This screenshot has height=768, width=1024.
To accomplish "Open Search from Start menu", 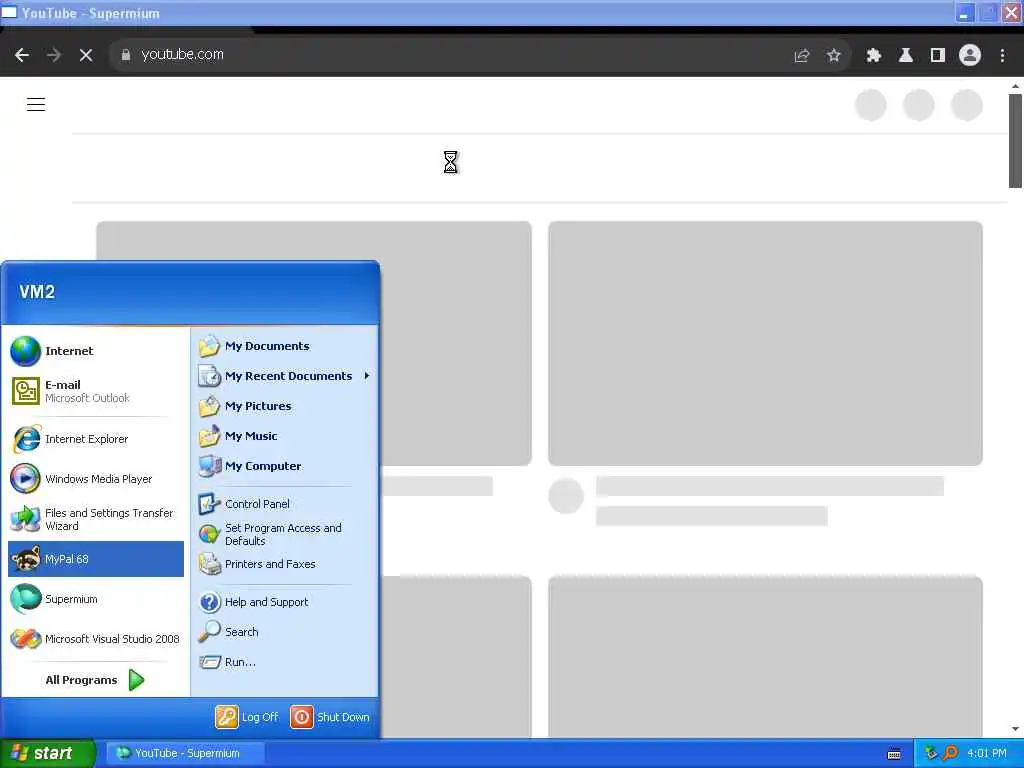I will pyautogui.click(x=285, y=632).
